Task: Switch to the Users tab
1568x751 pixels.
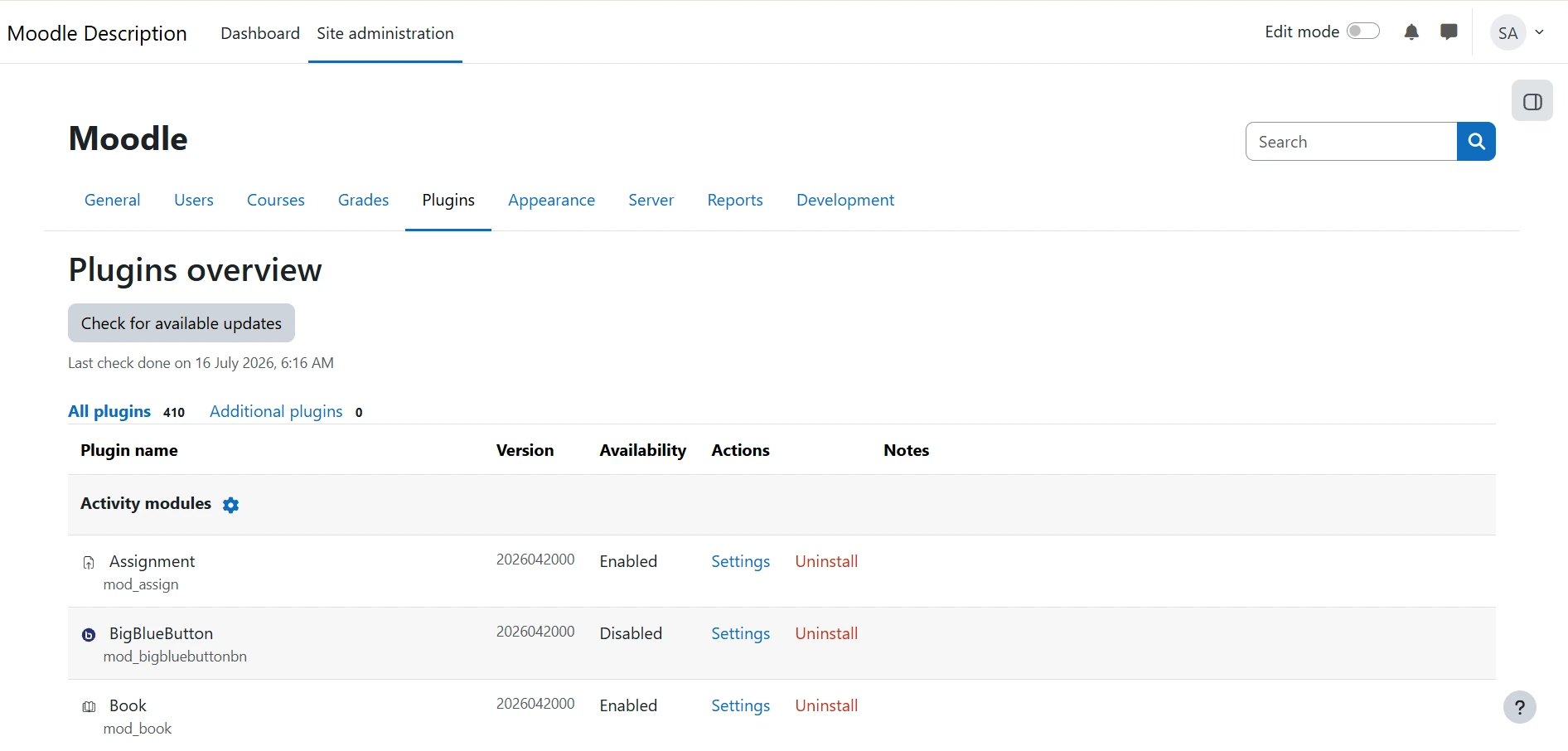Action: (194, 200)
